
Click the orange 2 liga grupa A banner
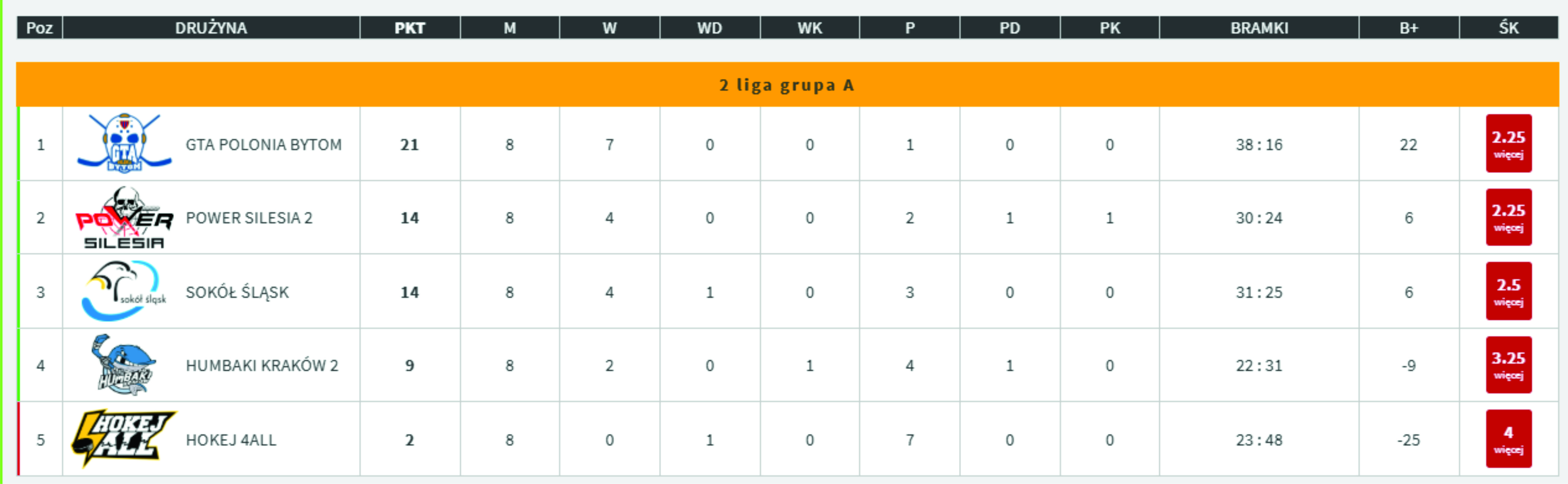pyautogui.click(x=787, y=85)
